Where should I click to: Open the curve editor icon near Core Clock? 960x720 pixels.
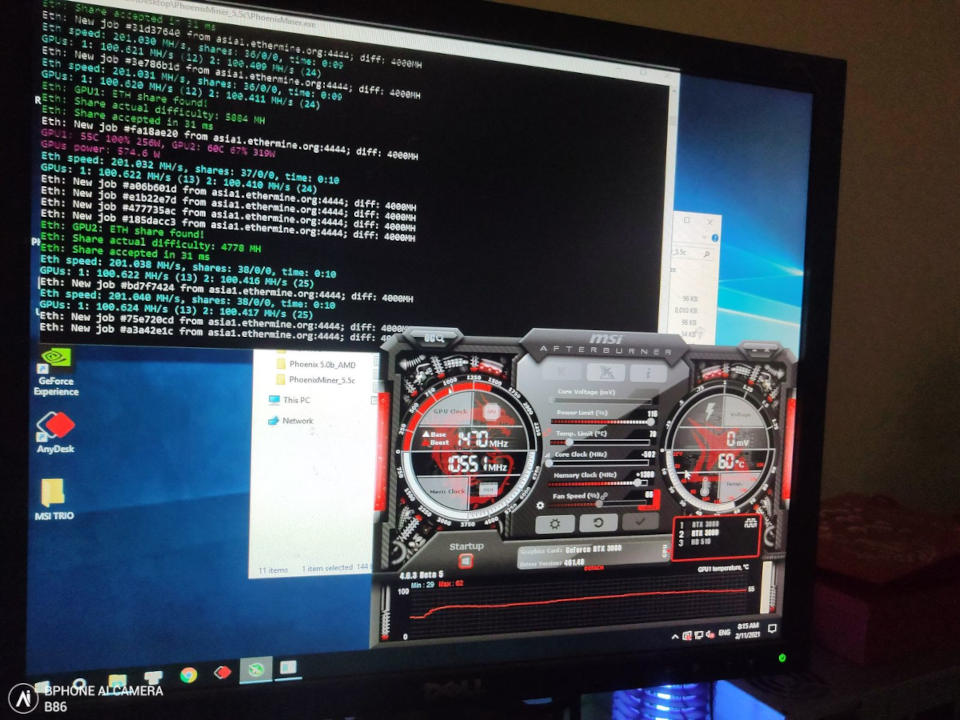(x=547, y=455)
